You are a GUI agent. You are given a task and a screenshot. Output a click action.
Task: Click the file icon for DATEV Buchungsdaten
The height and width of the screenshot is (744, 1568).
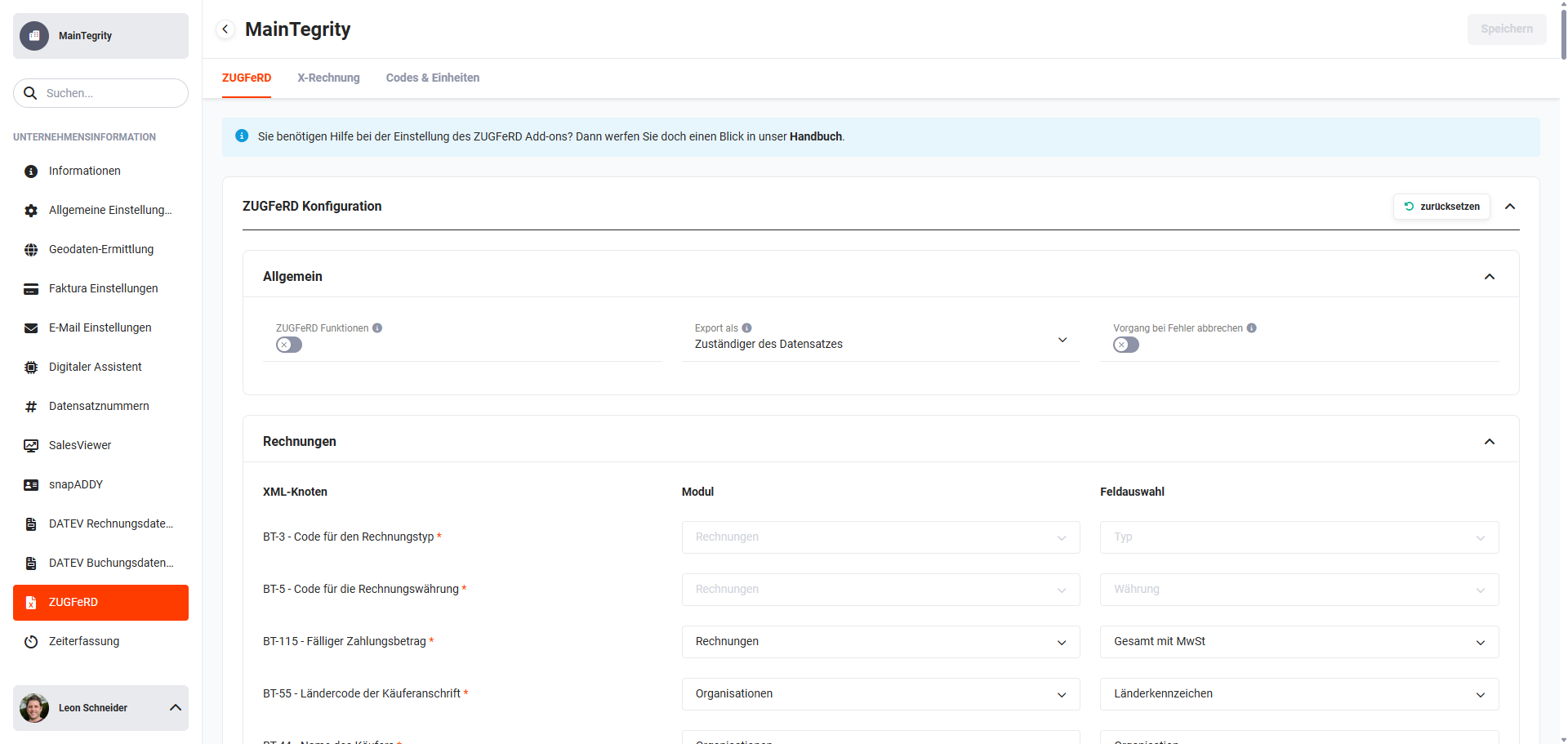pyautogui.click(x=31, y=564)
